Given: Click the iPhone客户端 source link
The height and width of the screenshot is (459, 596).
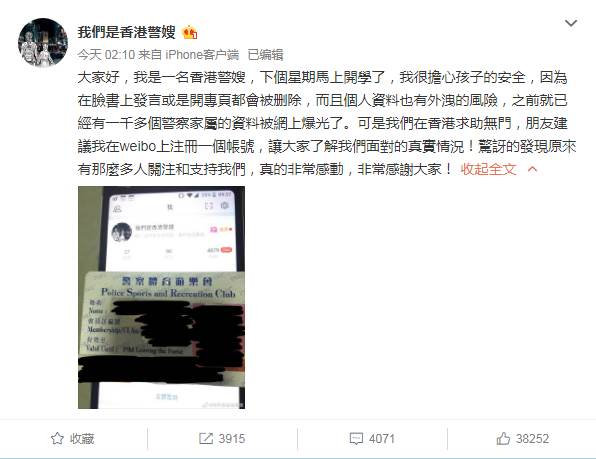Looking at the screenshot, I should pos(202,55).
